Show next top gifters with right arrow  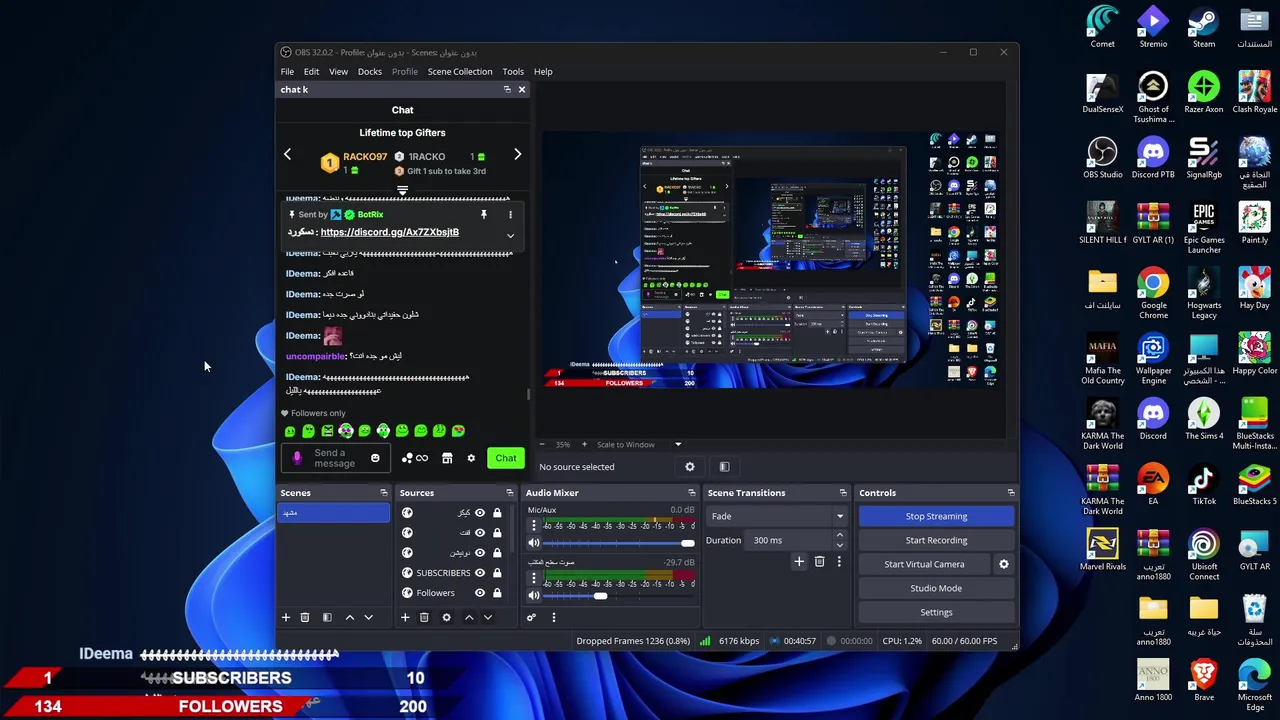point(517,155)
